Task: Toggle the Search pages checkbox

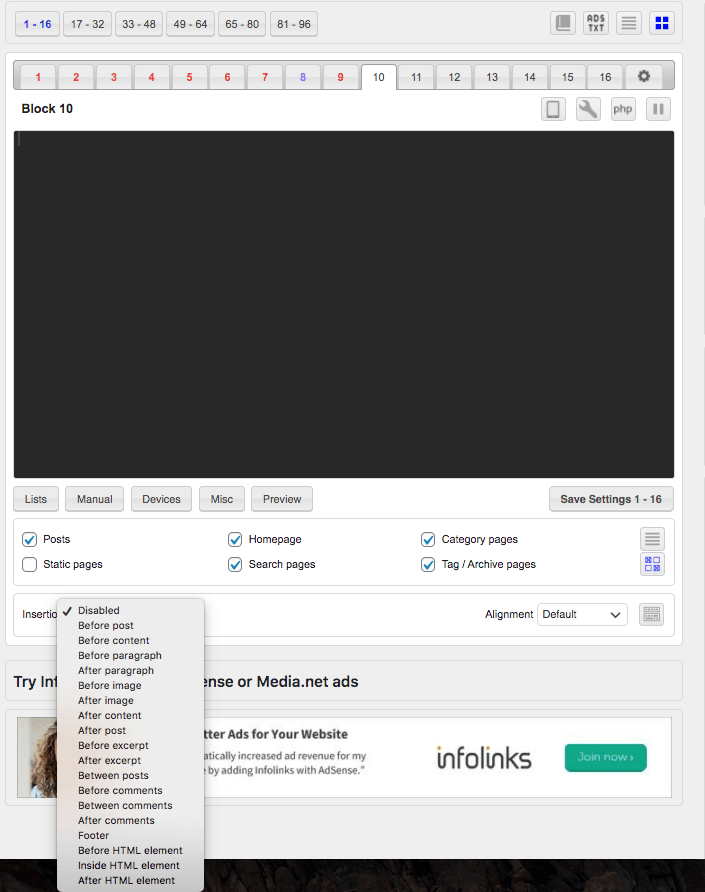Action: tap(235, 564)
